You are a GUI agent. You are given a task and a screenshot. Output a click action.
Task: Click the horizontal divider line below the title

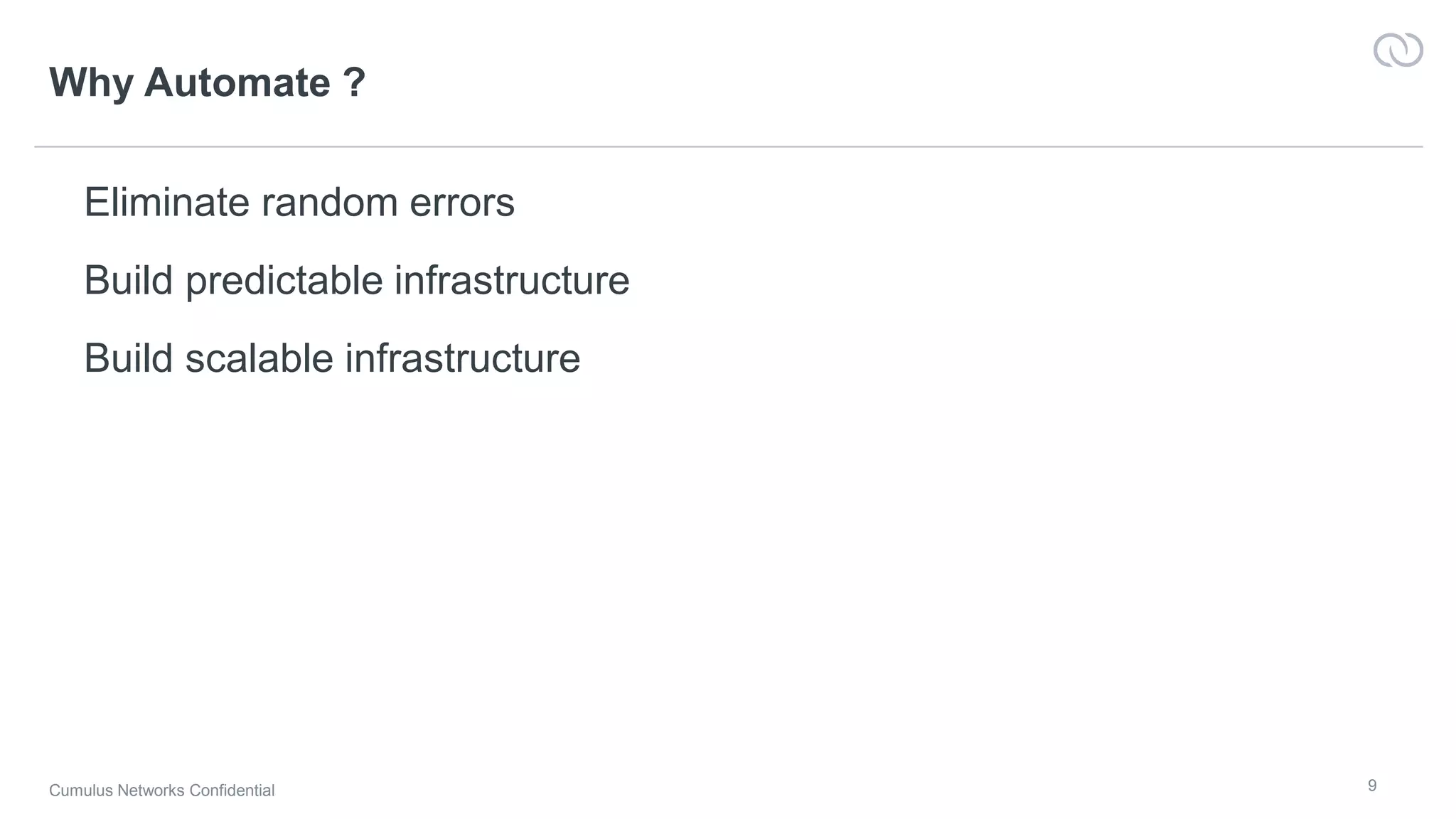[728, 146]
